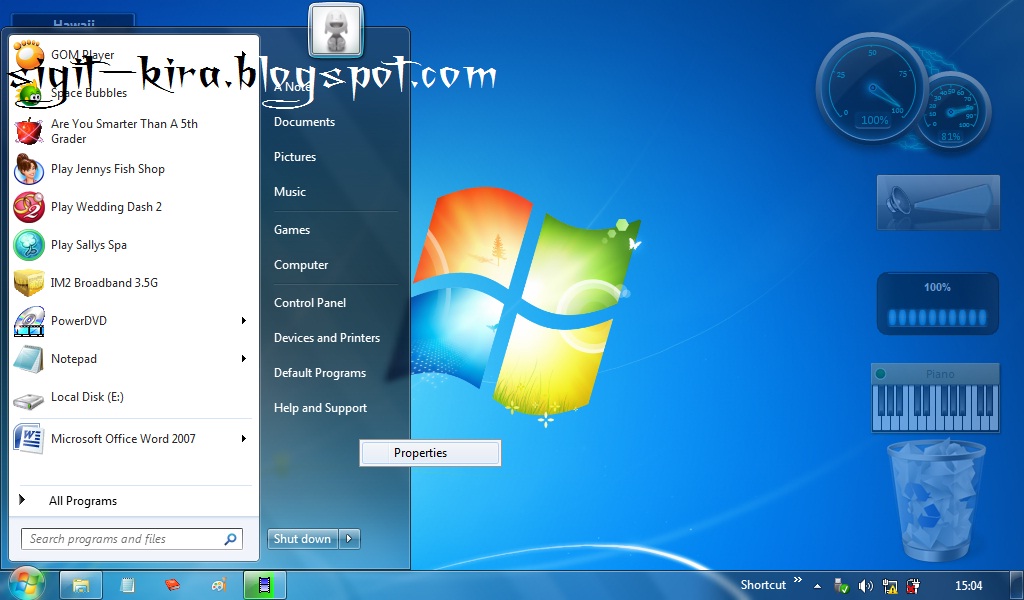The height and width of the screenshot is (600, 1024).
Task: Expand the Notepad jump list arrow
Action: [x=244, y=358]
